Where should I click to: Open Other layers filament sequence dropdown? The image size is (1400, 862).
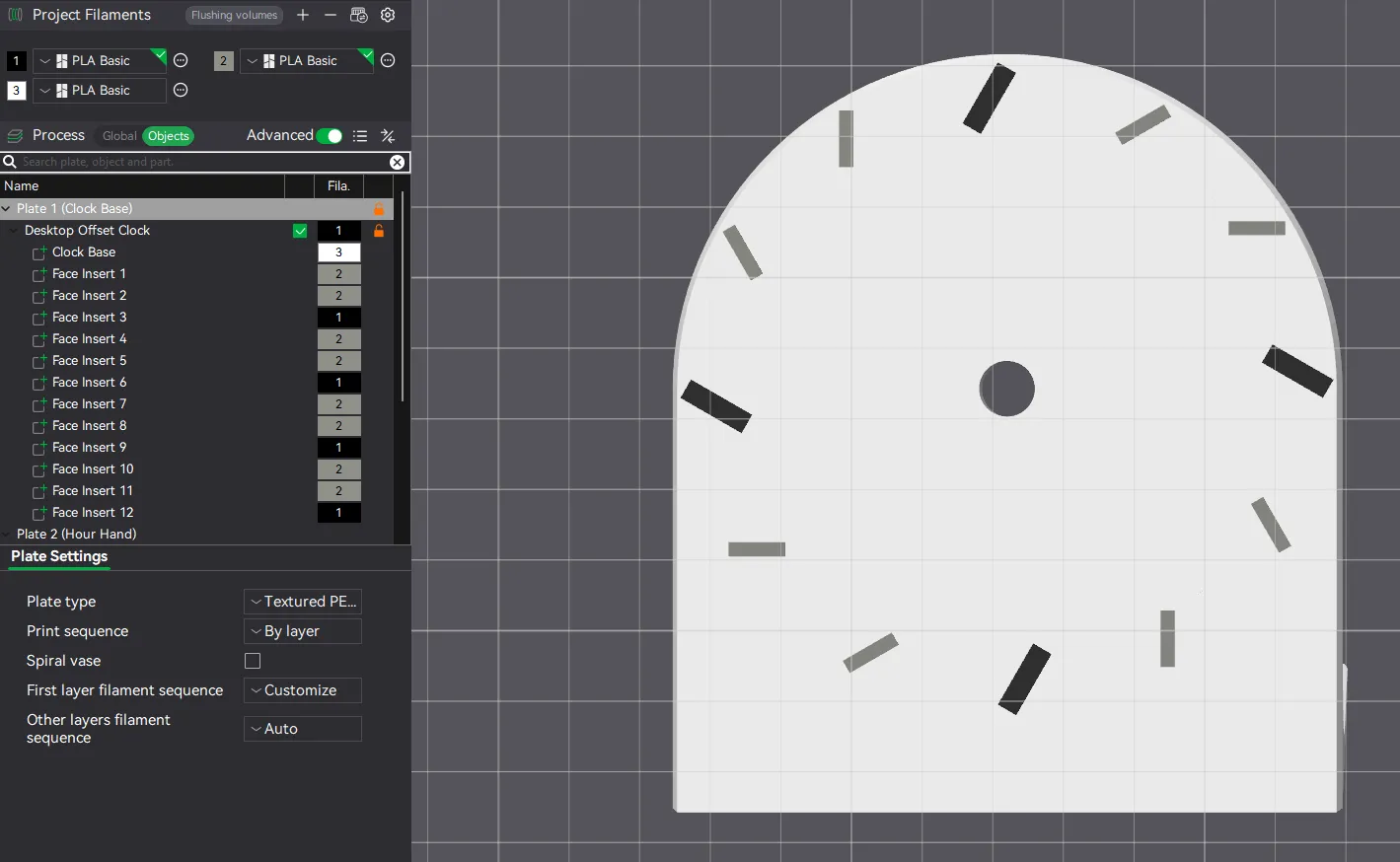(303, 729)
